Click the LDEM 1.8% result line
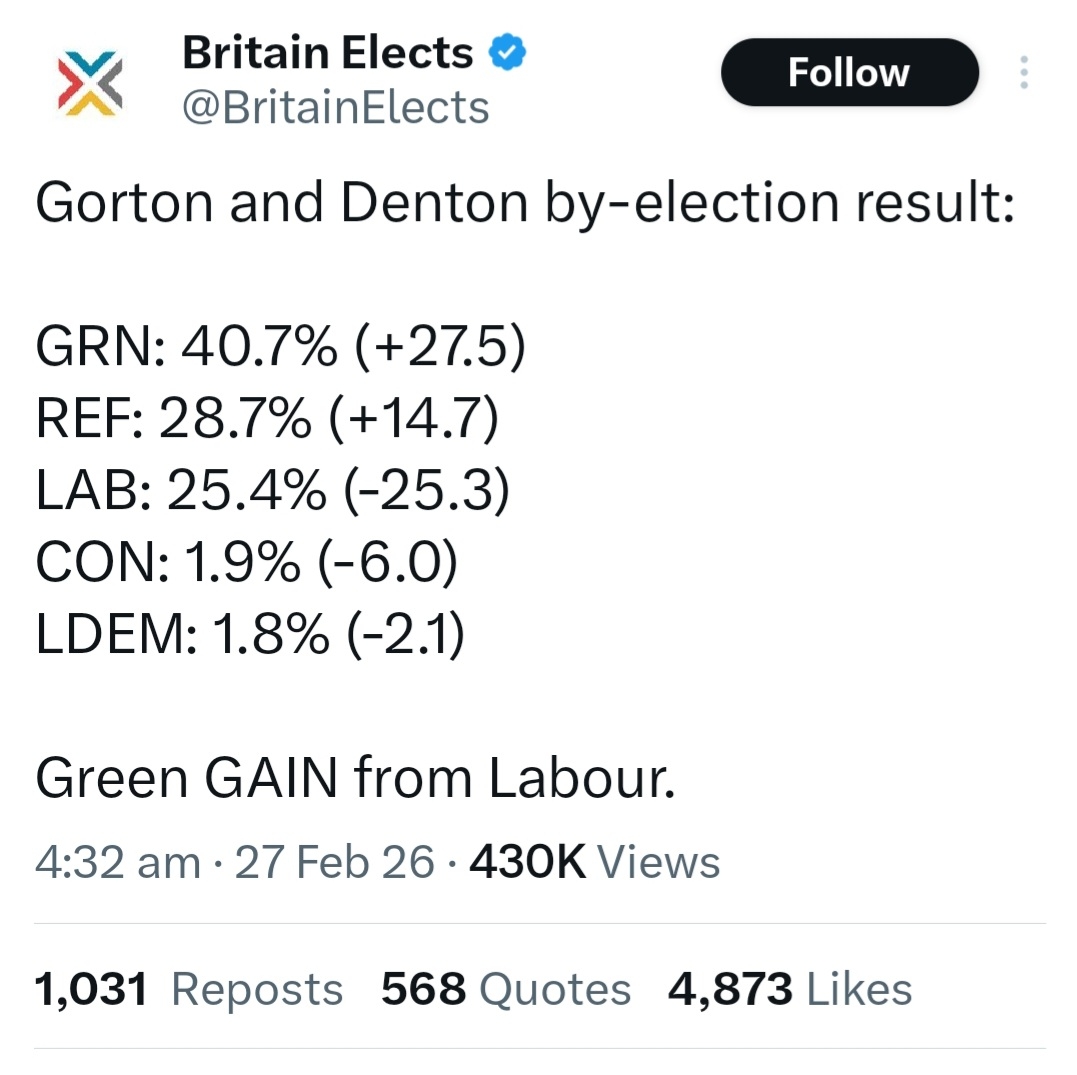Viewport: 1077px width, 1075px height. click(x=250, y=636)
